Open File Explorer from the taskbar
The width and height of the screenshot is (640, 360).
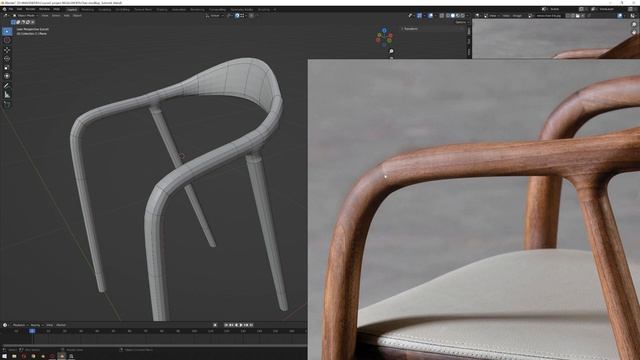[x=14, y=356]
